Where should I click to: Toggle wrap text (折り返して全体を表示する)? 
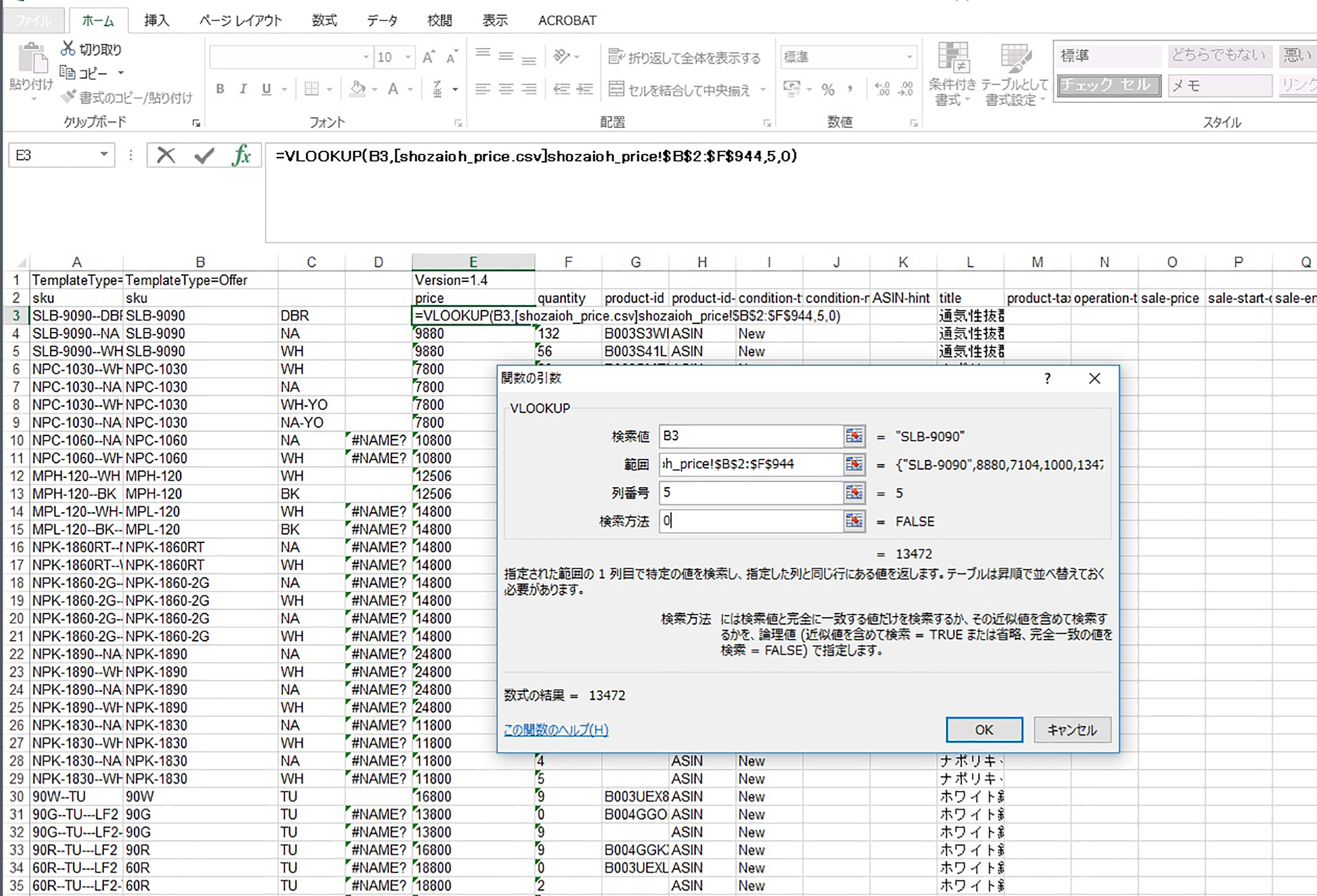685,57
